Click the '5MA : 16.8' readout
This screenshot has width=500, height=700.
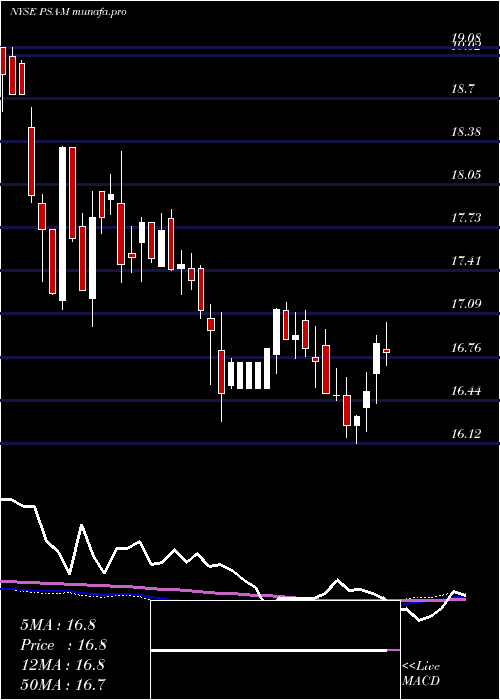tap(58, 624)
